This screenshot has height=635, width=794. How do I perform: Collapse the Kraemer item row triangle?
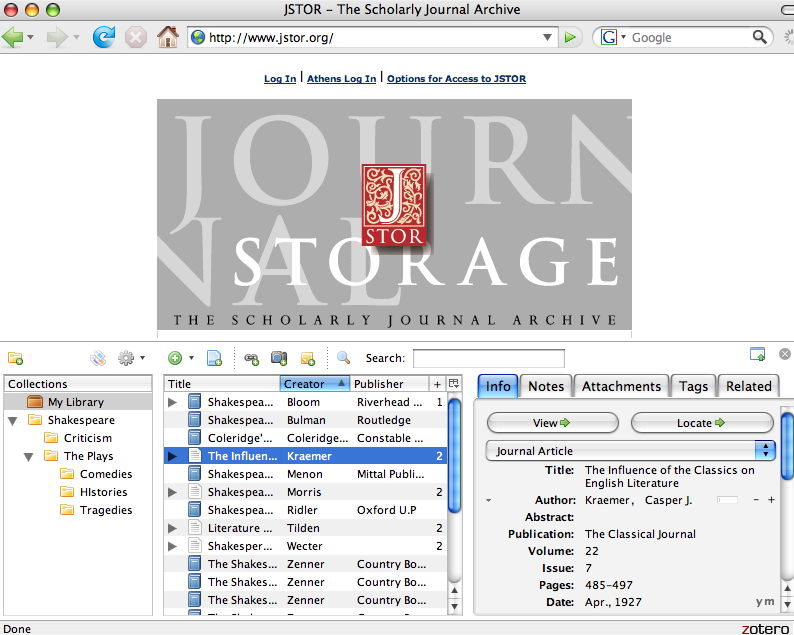173,456
